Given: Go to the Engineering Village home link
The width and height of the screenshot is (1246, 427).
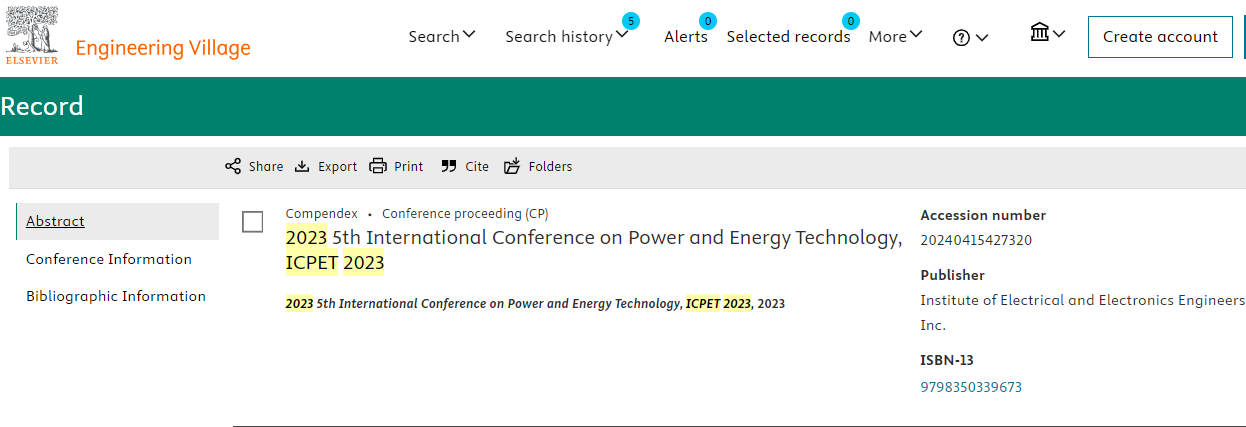Looking at the screenshot, I should point(163,47).
